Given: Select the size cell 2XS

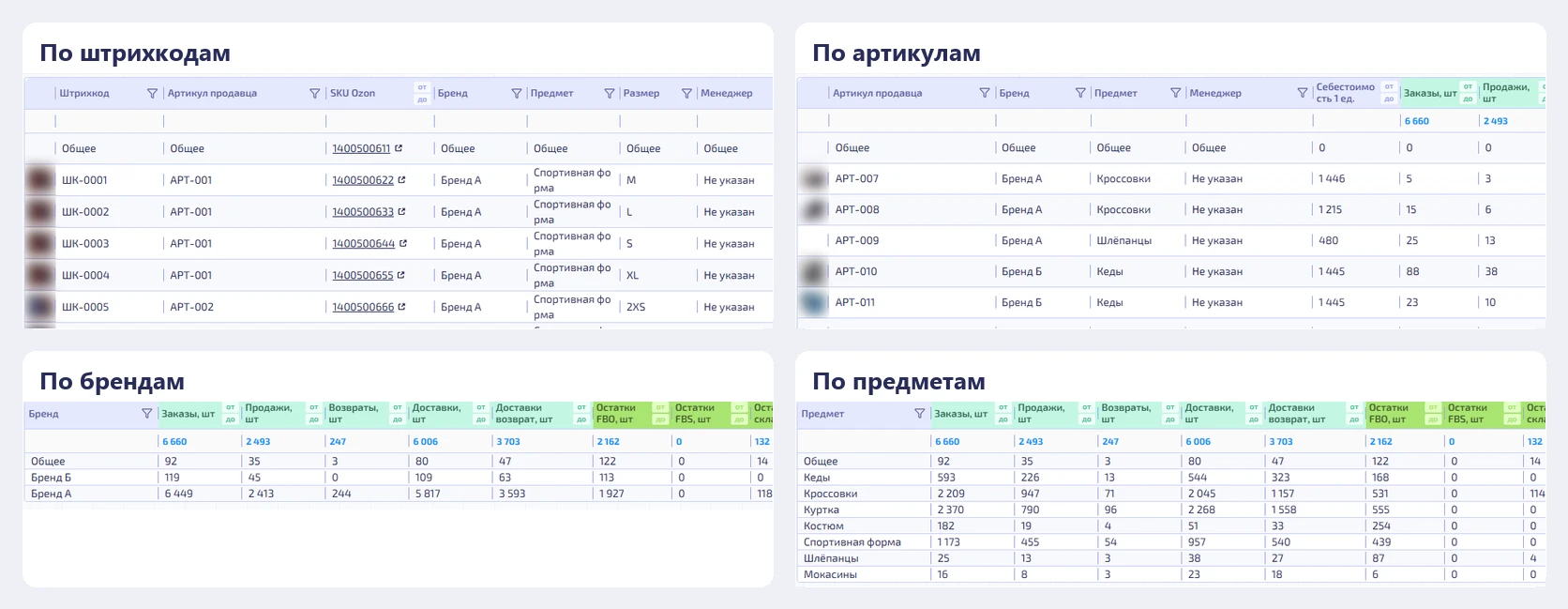Looking at the screenshot, I should [636, 307].
